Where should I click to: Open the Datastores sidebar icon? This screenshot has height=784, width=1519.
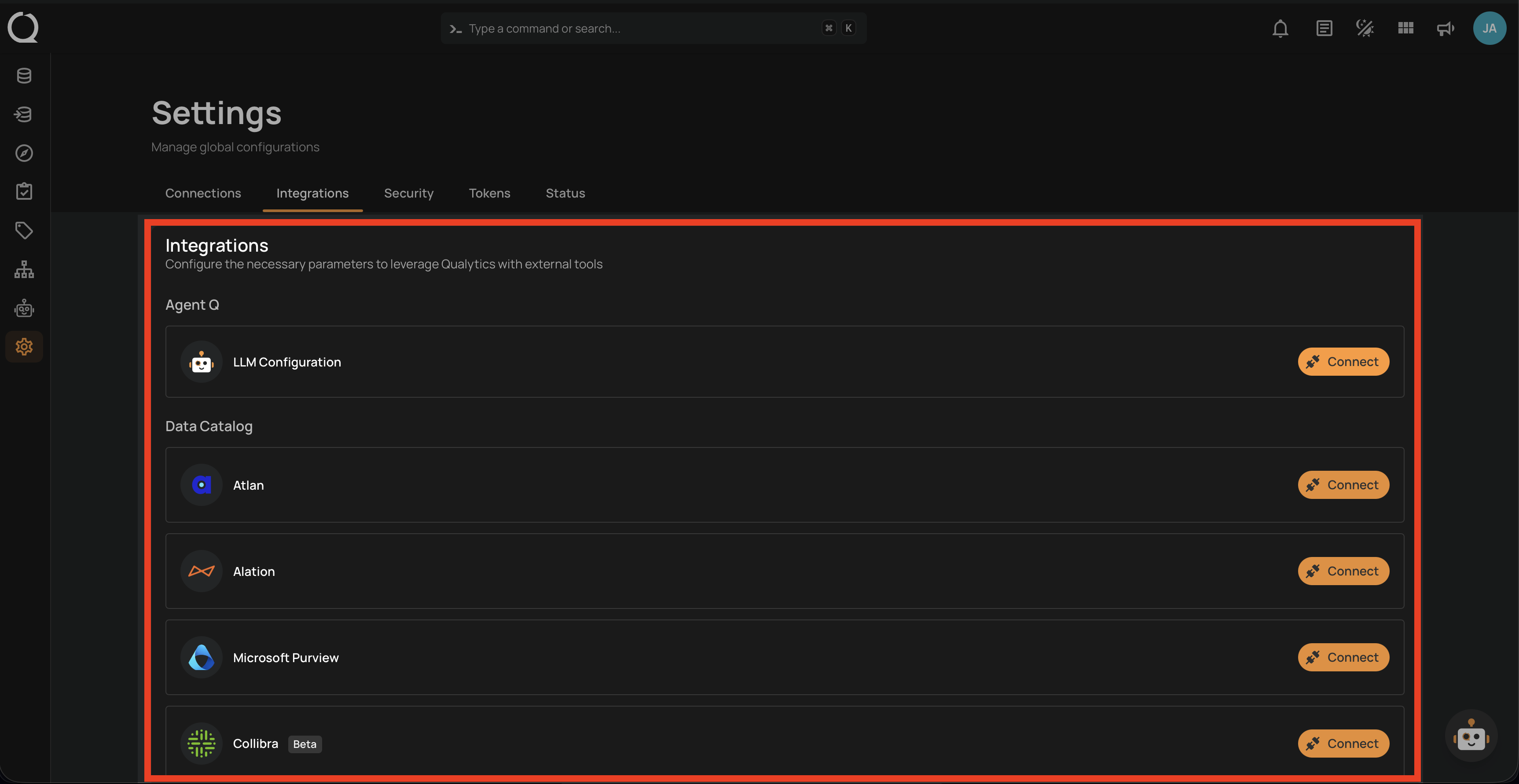pos(24,75)
